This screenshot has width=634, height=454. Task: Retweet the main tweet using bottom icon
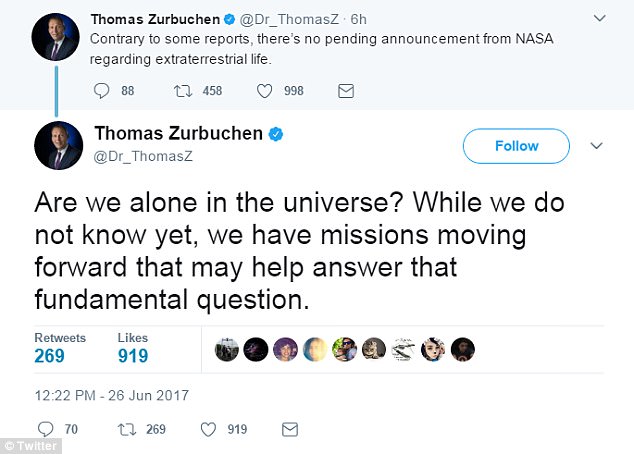(127, 429)
